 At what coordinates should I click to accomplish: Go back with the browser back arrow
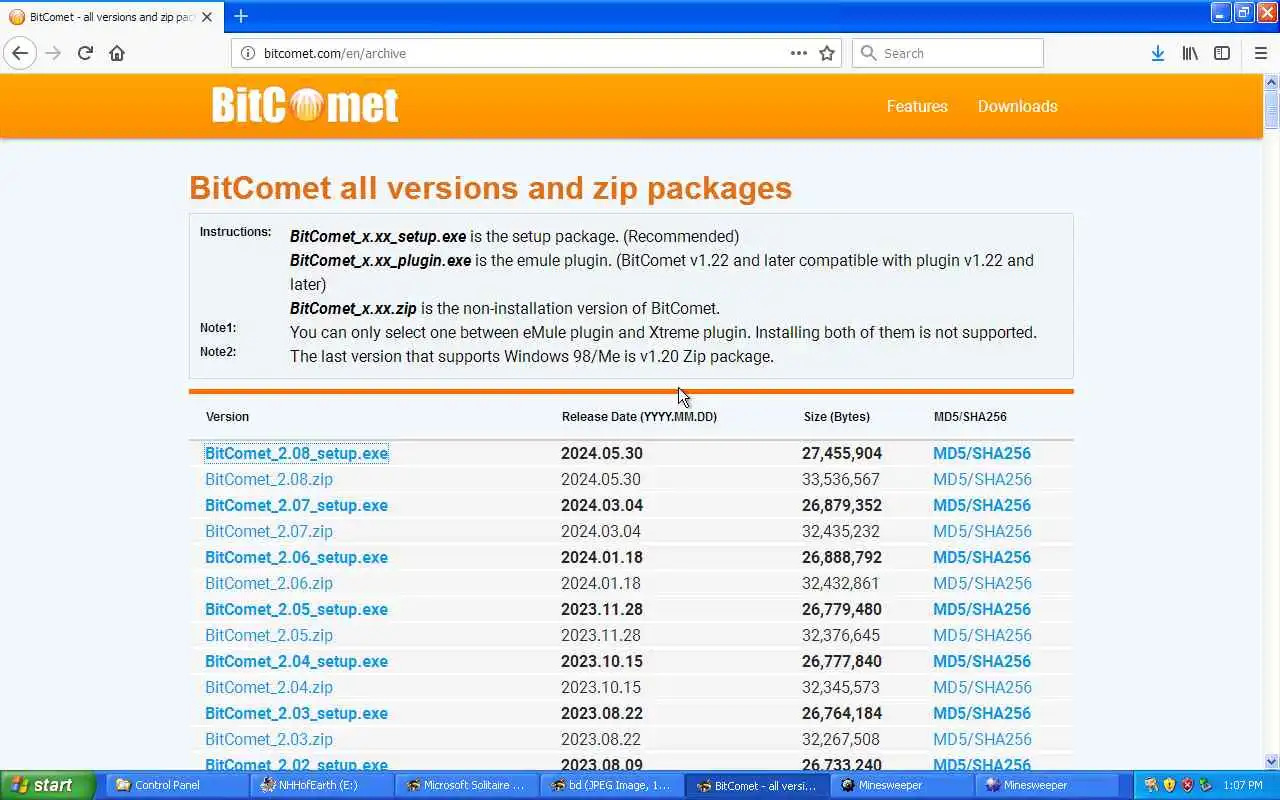click(x=19, y=53)
